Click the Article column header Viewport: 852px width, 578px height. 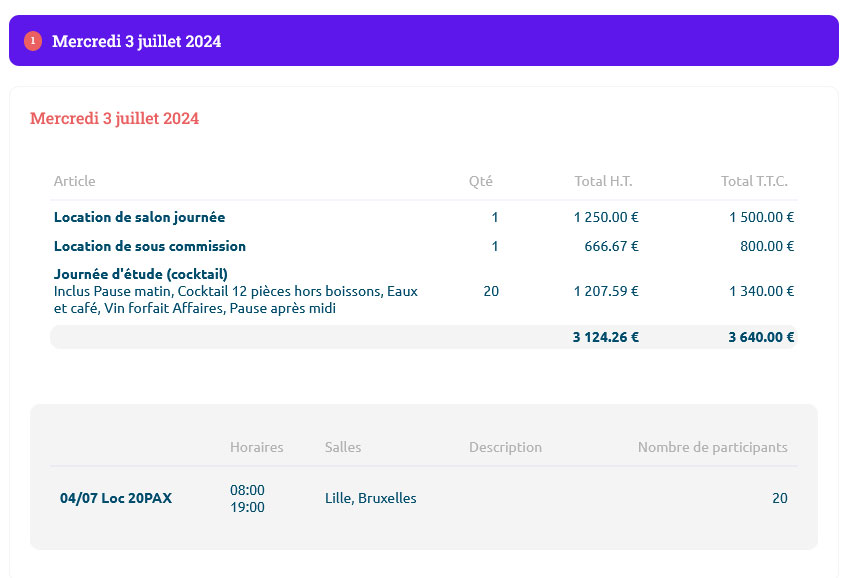pos(75,181)
